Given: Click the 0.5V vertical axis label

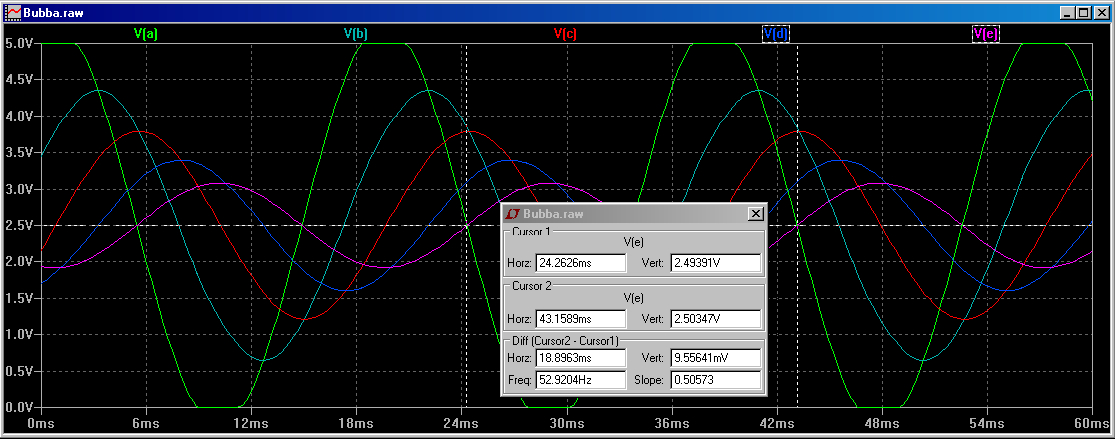Looking at the screenshot, I should pos(20,371).
